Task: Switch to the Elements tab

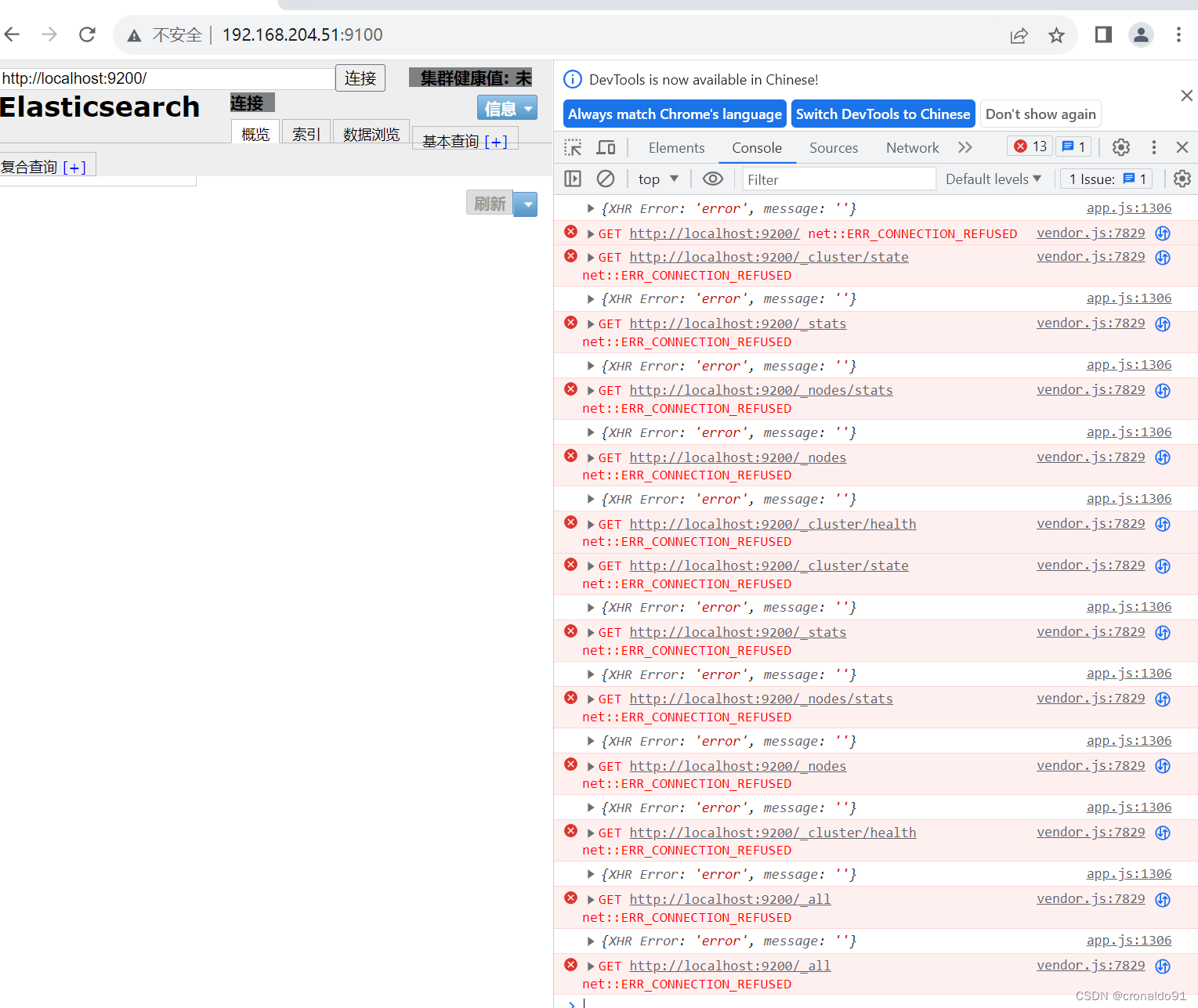Action: tap(676, 147)
